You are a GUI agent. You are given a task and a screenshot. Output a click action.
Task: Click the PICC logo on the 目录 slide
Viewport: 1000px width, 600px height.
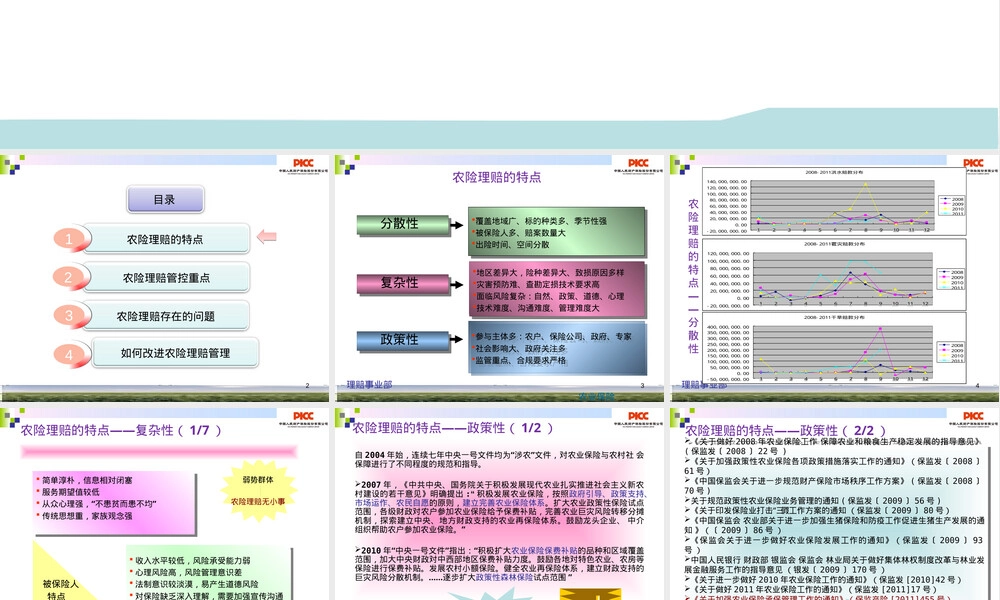[x=303, y=165]
